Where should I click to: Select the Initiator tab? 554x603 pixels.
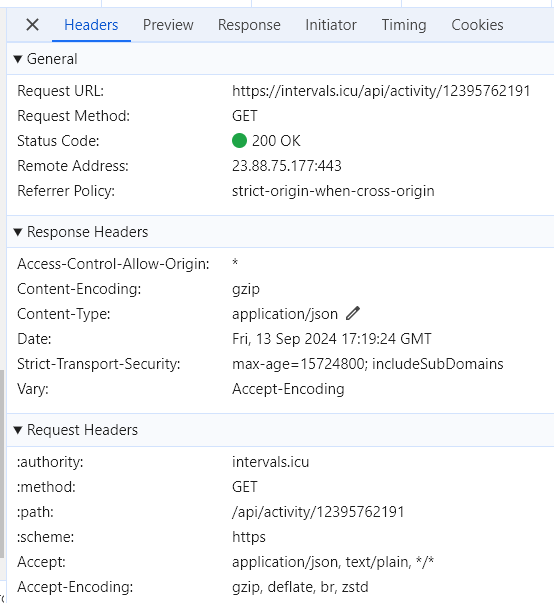pyautogui.click(x=331, y=25)
